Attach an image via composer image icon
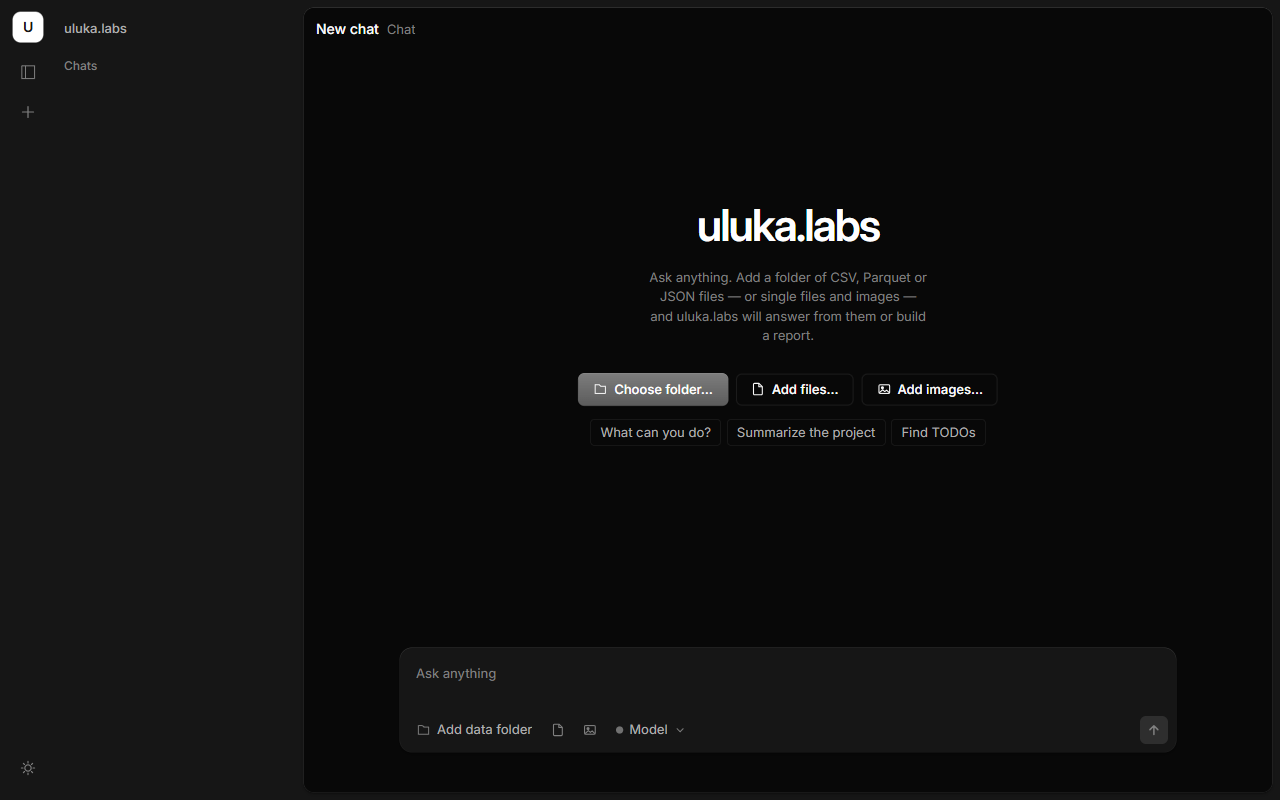This screenshot has height=800, width=1280. [590, 730]
